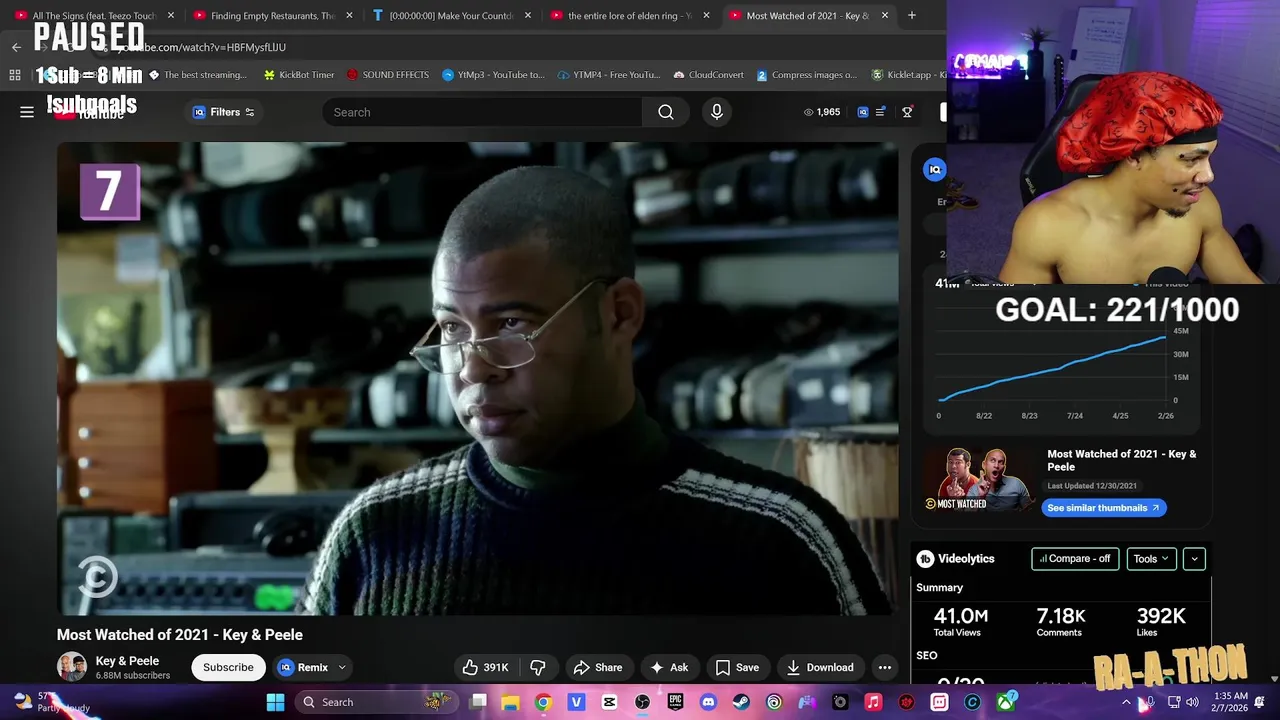Open the apps grid in bookmarks bar
This screenshot has height=720, width=1280.
click(x=15, y=75)
